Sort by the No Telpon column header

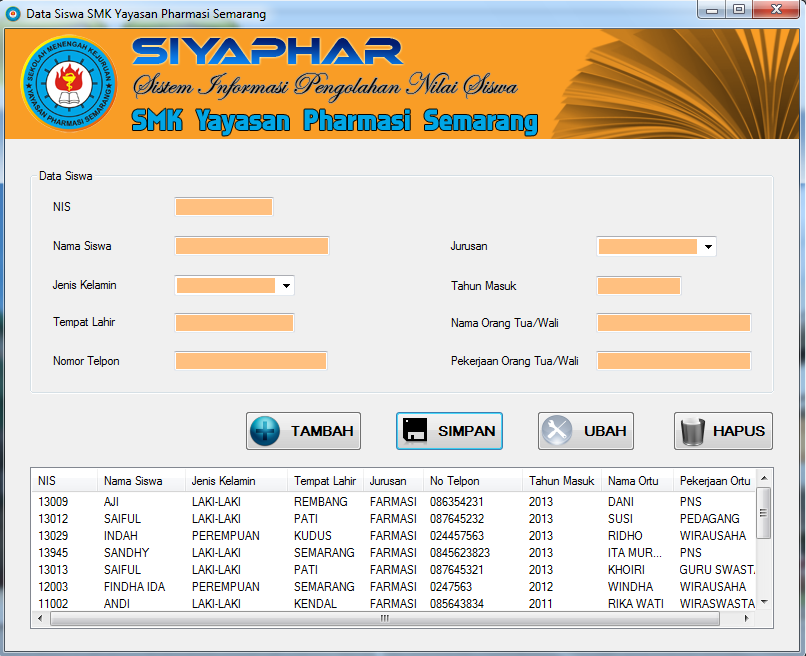point(472,481)
